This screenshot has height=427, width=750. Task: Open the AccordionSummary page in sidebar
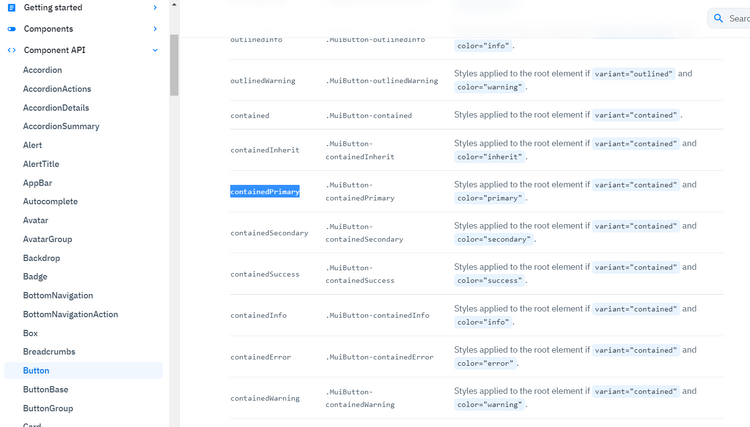coord(61,126)
